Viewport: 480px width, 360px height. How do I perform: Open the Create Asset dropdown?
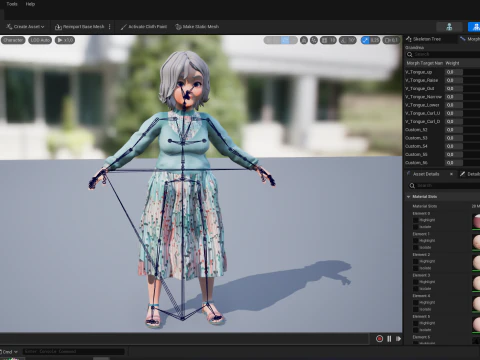coord(26,27)
